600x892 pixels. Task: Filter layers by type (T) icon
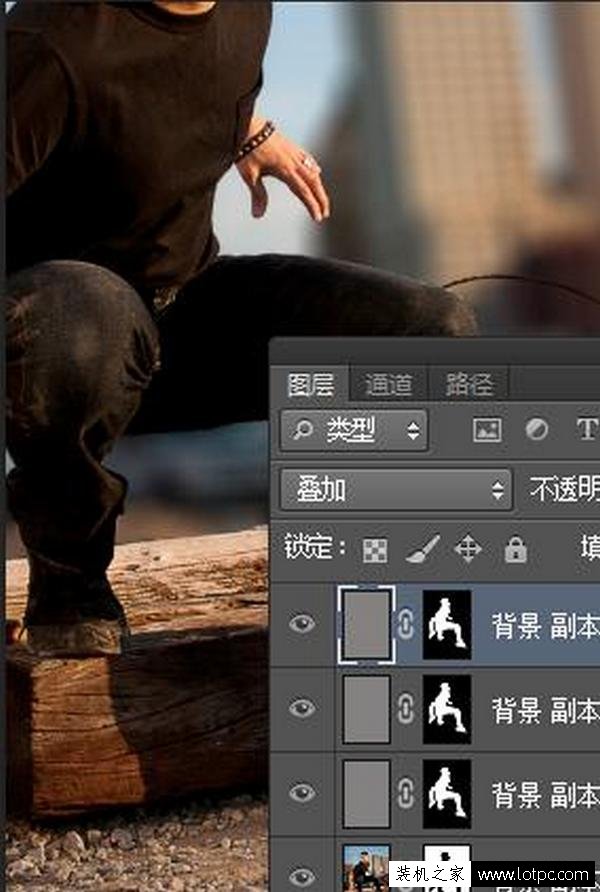tap(587, 430)
